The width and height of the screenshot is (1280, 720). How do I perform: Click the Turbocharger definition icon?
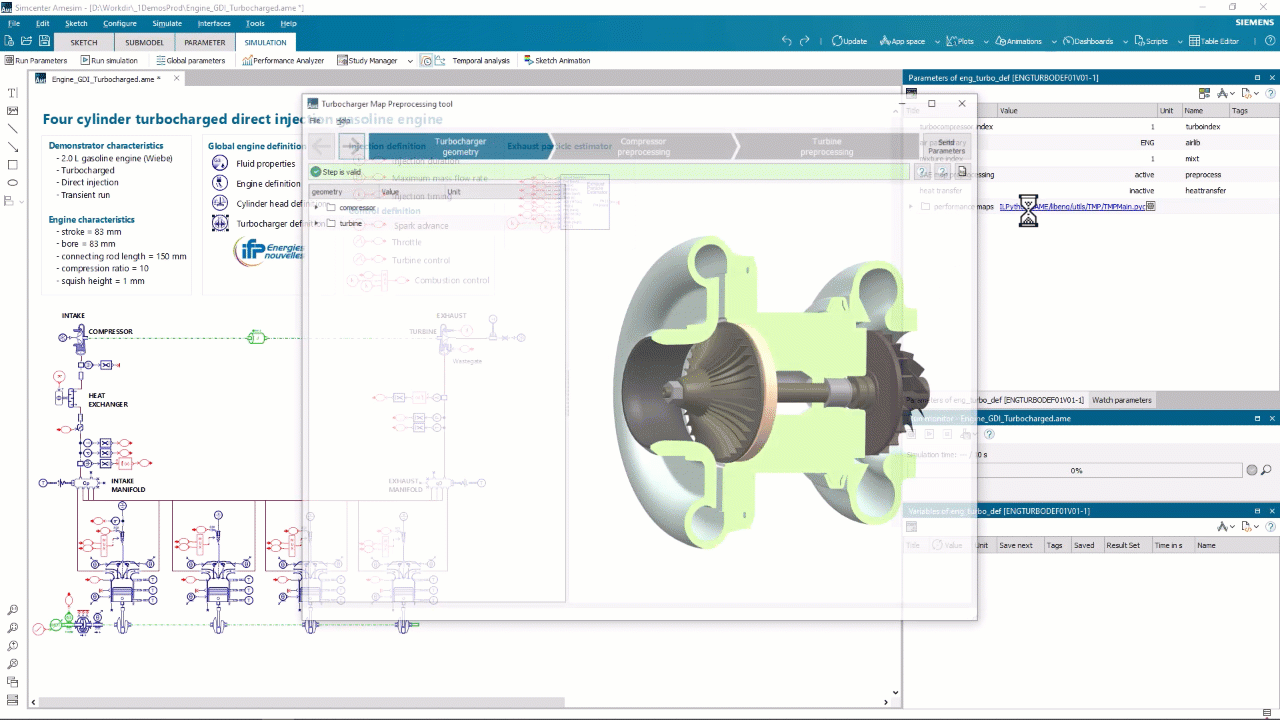[x=220, y=224]
